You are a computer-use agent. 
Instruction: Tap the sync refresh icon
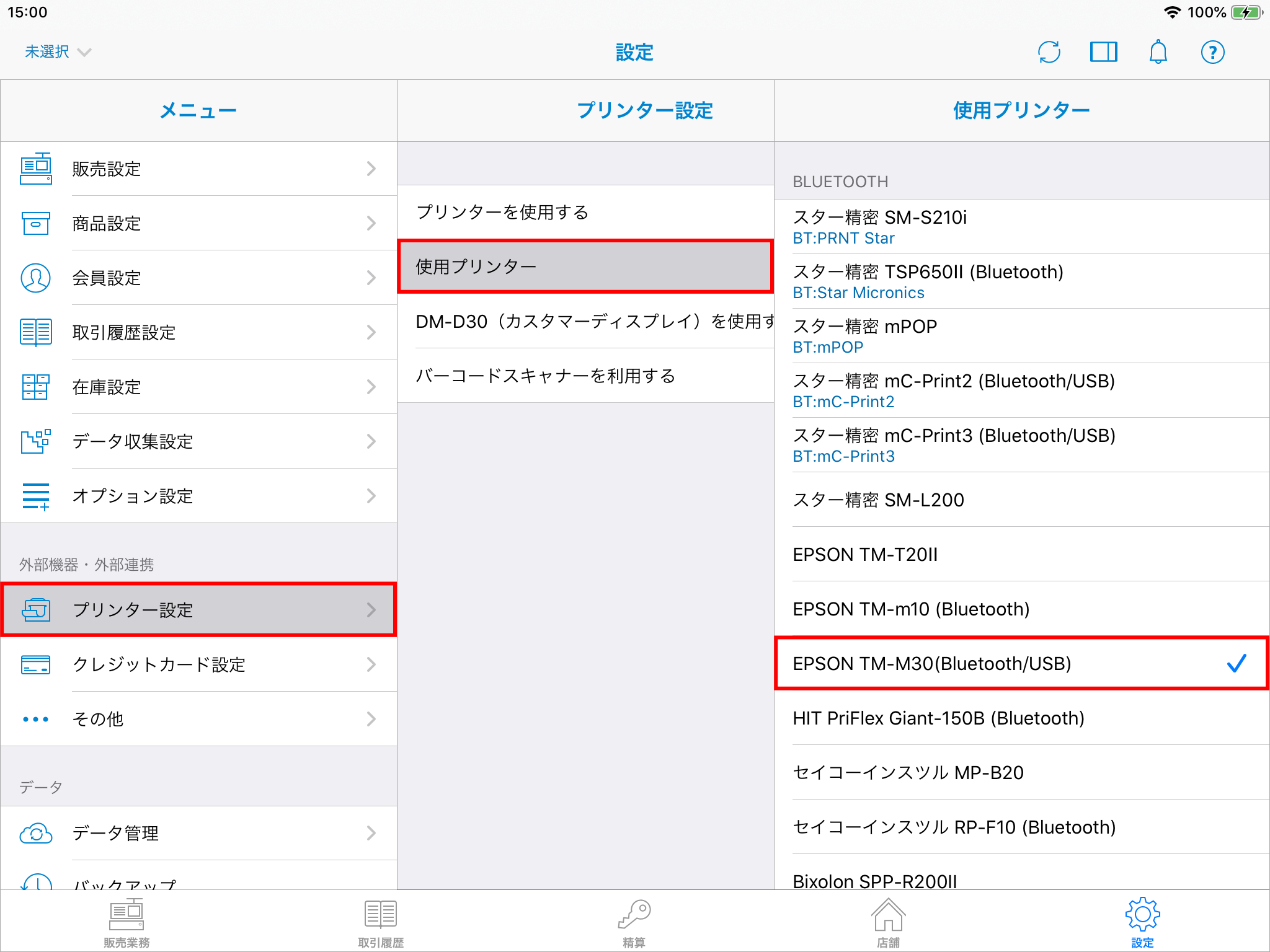pyautogui.click(x=1049, y=52)
